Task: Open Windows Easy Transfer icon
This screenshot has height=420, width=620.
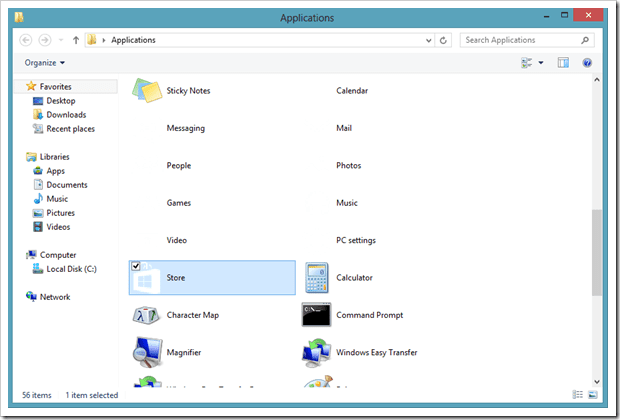Action: pyautogui.click(x=316, y=352)
